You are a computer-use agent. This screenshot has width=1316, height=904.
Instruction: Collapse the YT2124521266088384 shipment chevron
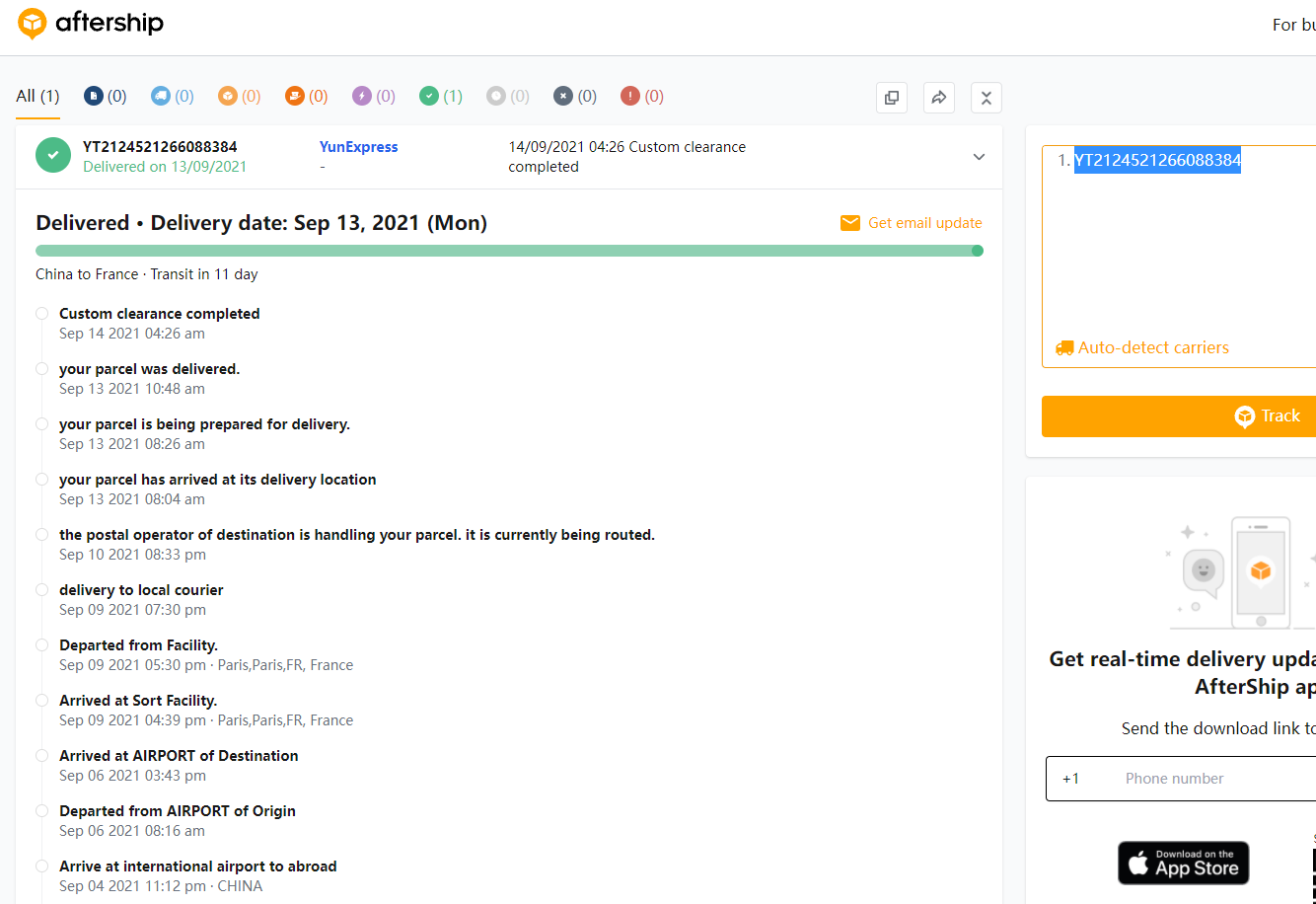tap(979, 157)
